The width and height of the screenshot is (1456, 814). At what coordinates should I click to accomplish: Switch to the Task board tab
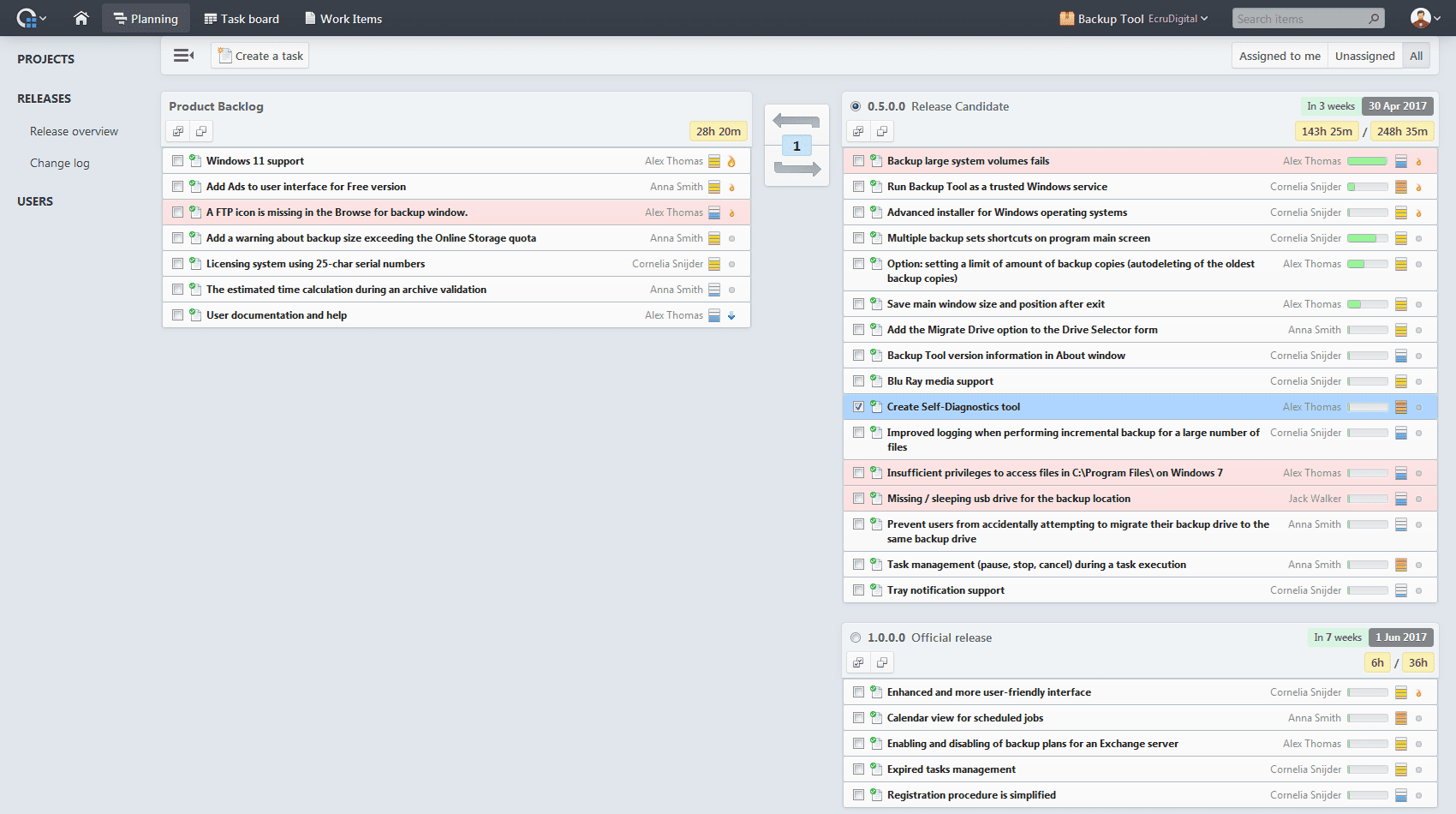coord(242,18)
